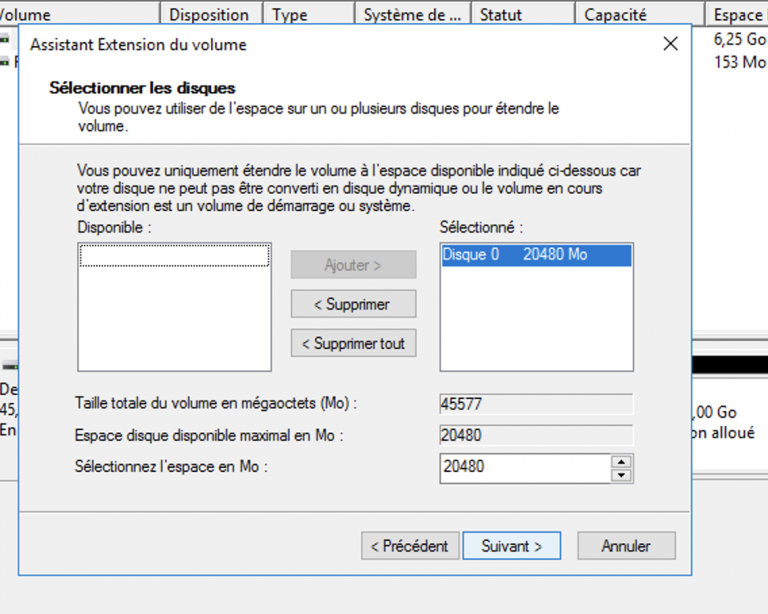Go back with the Précédent button
Screen dimensions: 768x614
tap(410, 546)
